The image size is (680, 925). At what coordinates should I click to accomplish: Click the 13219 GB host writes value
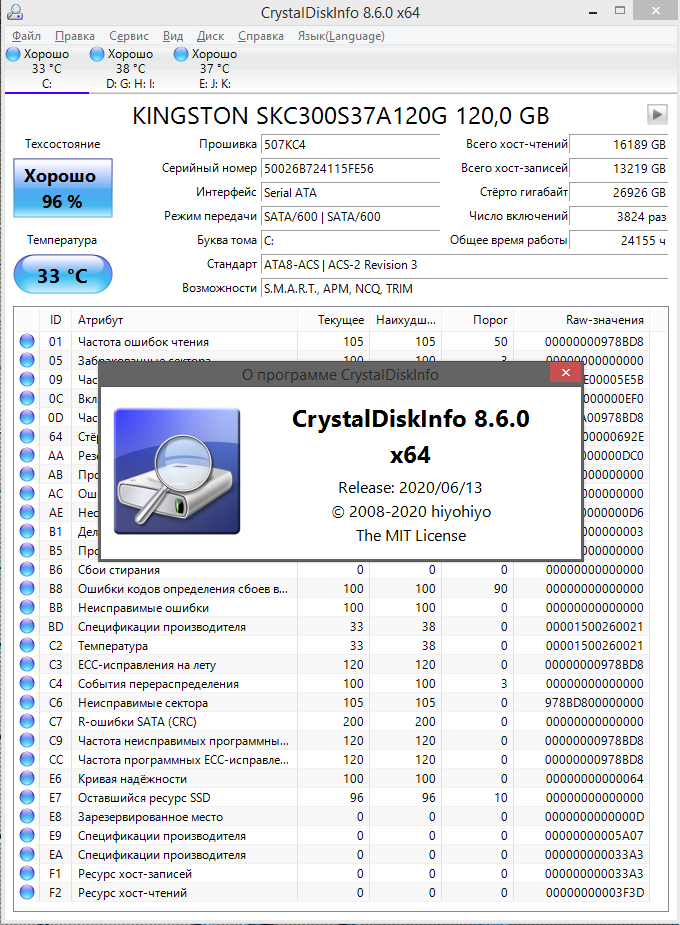click(x=619, y=169)
